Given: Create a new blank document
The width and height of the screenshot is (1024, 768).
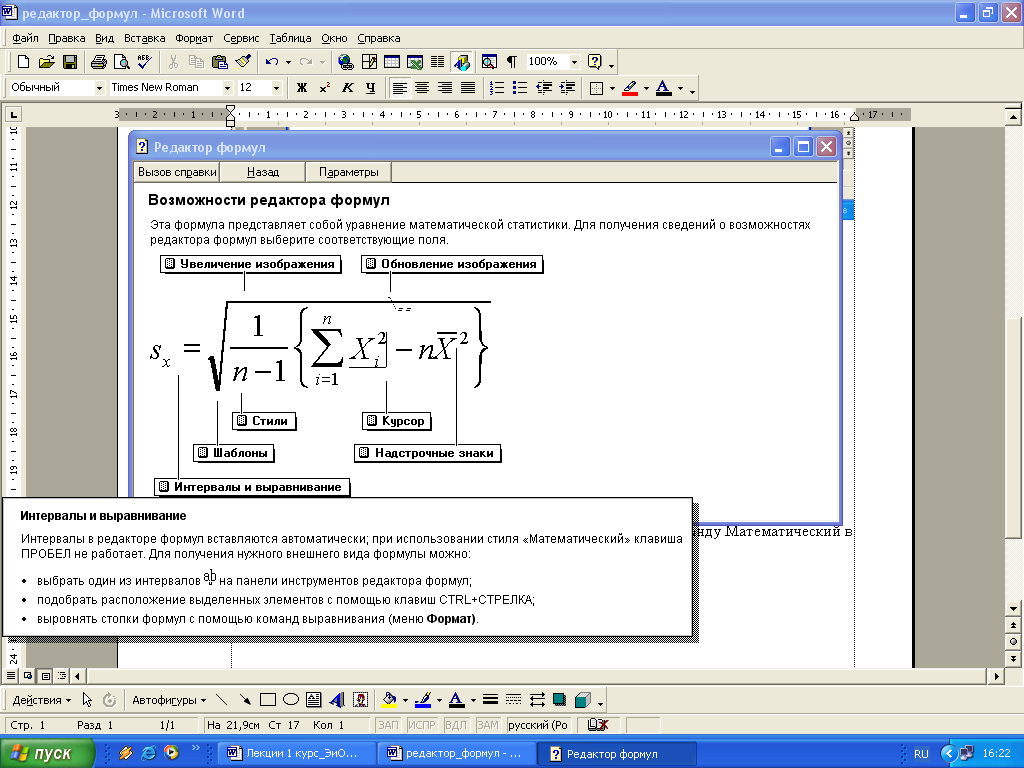Looking at the screenshot, I should tap(24, 62).
